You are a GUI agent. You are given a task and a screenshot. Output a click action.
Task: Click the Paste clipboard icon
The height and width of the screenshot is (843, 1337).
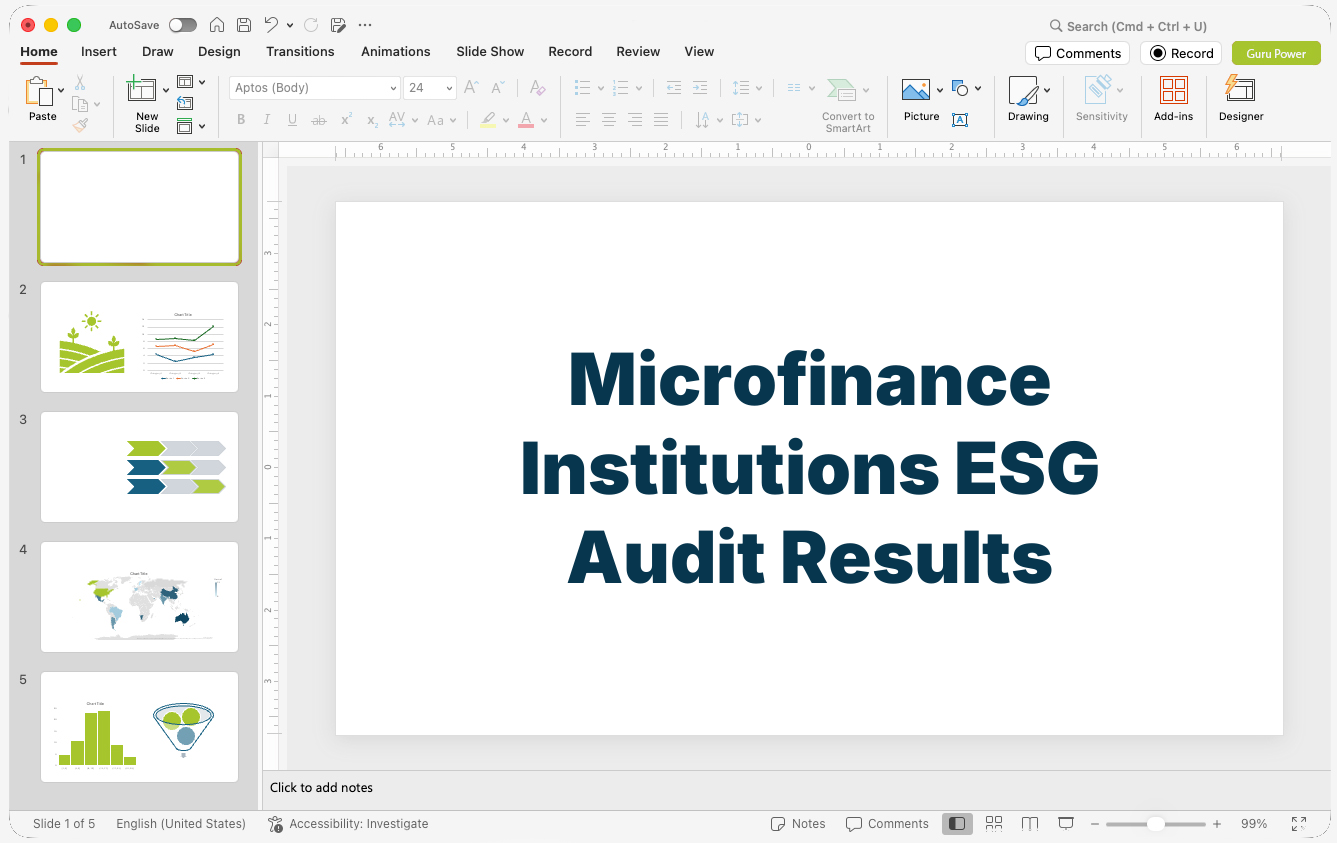pos(39,92)
